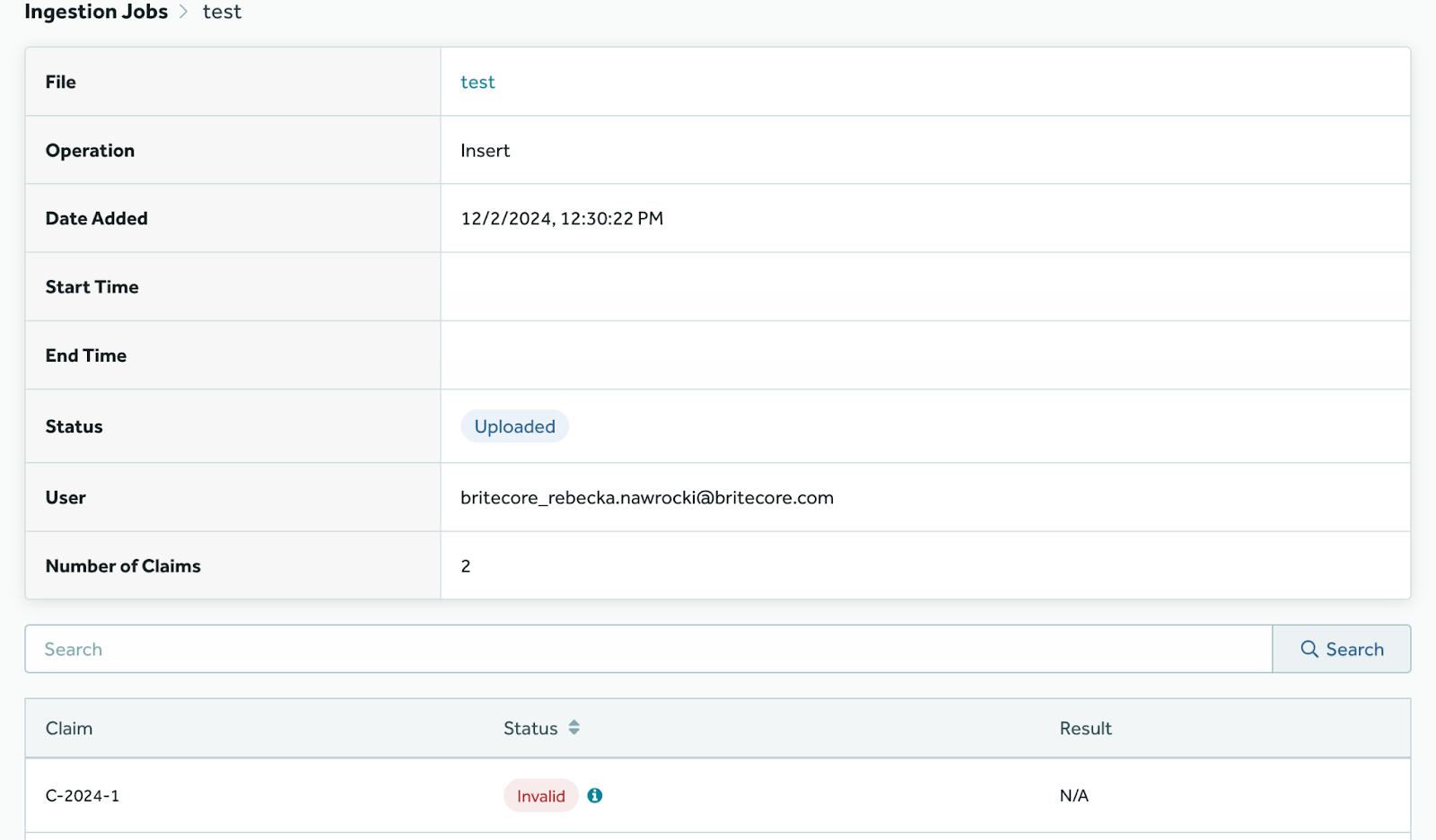Click the breadcrumb chevron separator
The image size is (1436, 840).
[x=184, y=12]
